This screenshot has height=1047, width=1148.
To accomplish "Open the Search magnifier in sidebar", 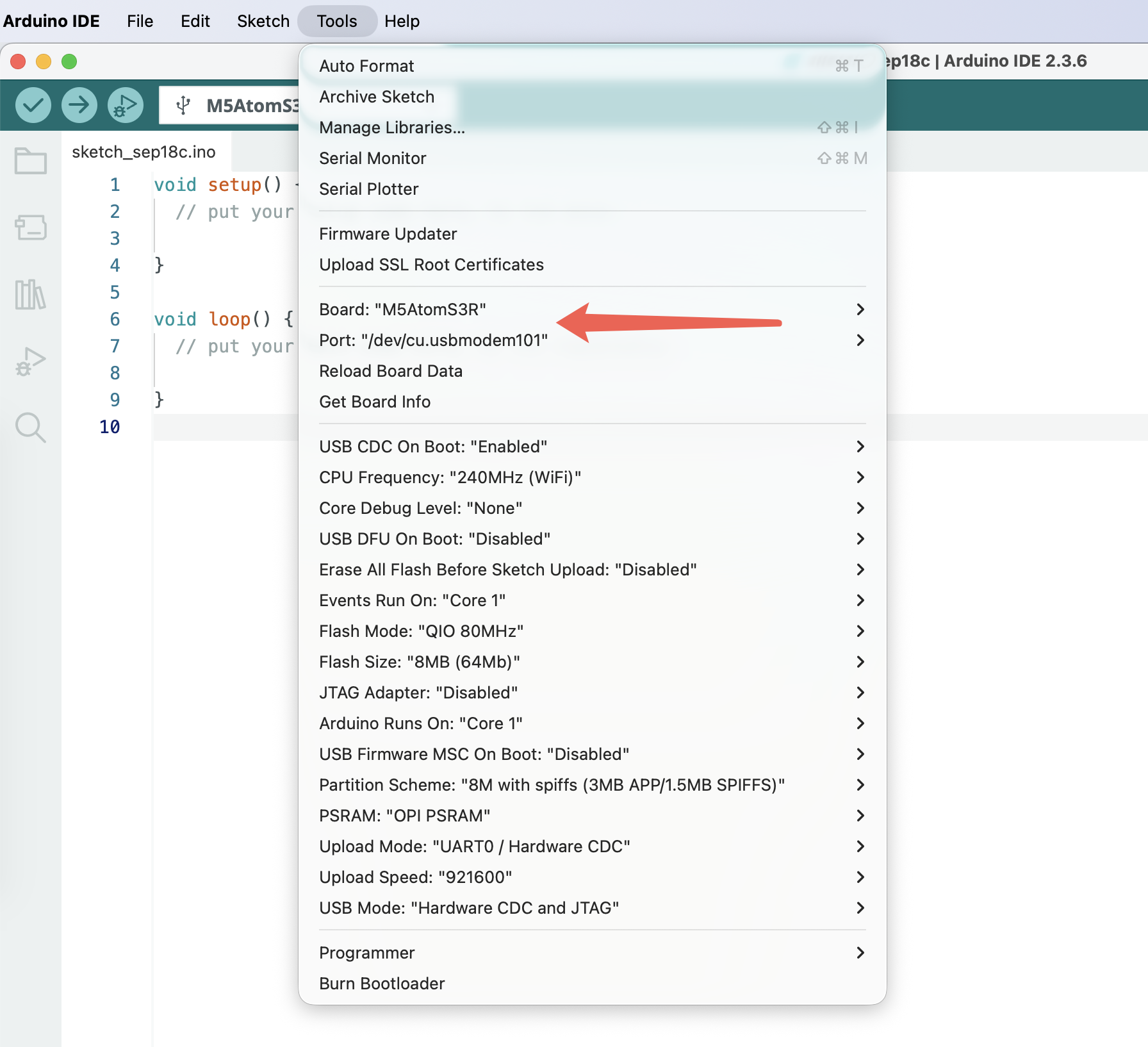I will tap(30, 427).
